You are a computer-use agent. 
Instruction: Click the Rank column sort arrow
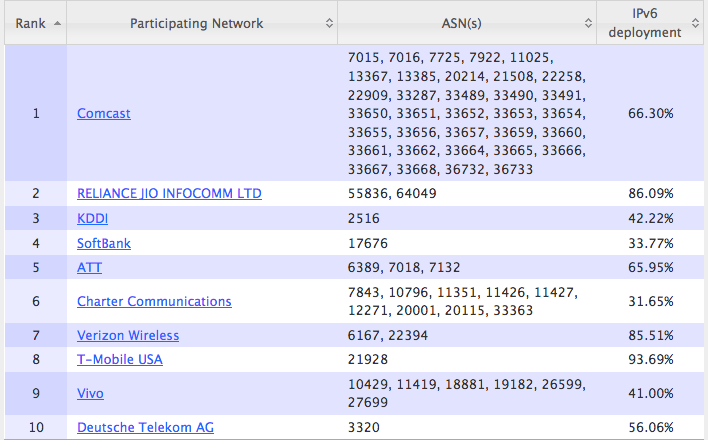pyautogui.click(x=56, y=22)
